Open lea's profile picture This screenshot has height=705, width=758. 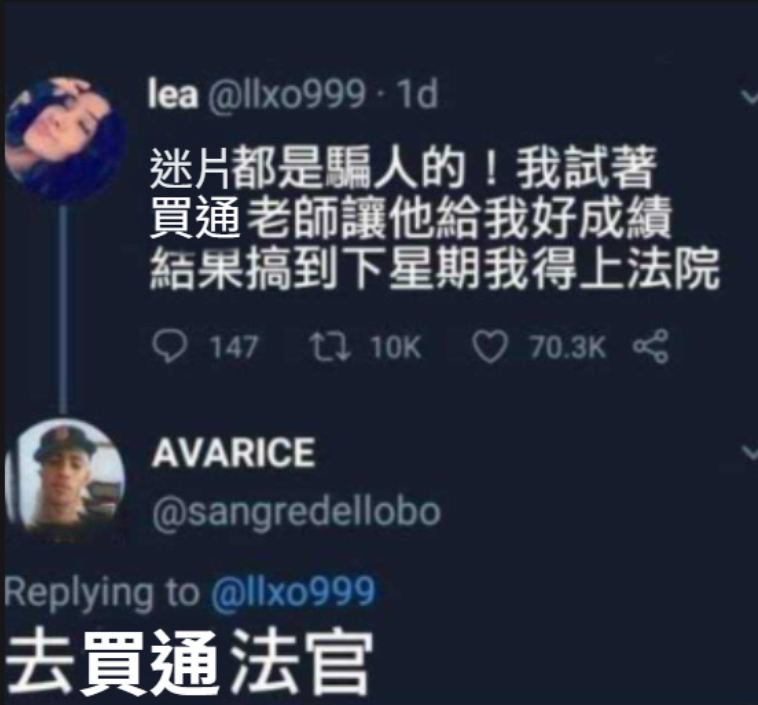[x=65, y=139]
